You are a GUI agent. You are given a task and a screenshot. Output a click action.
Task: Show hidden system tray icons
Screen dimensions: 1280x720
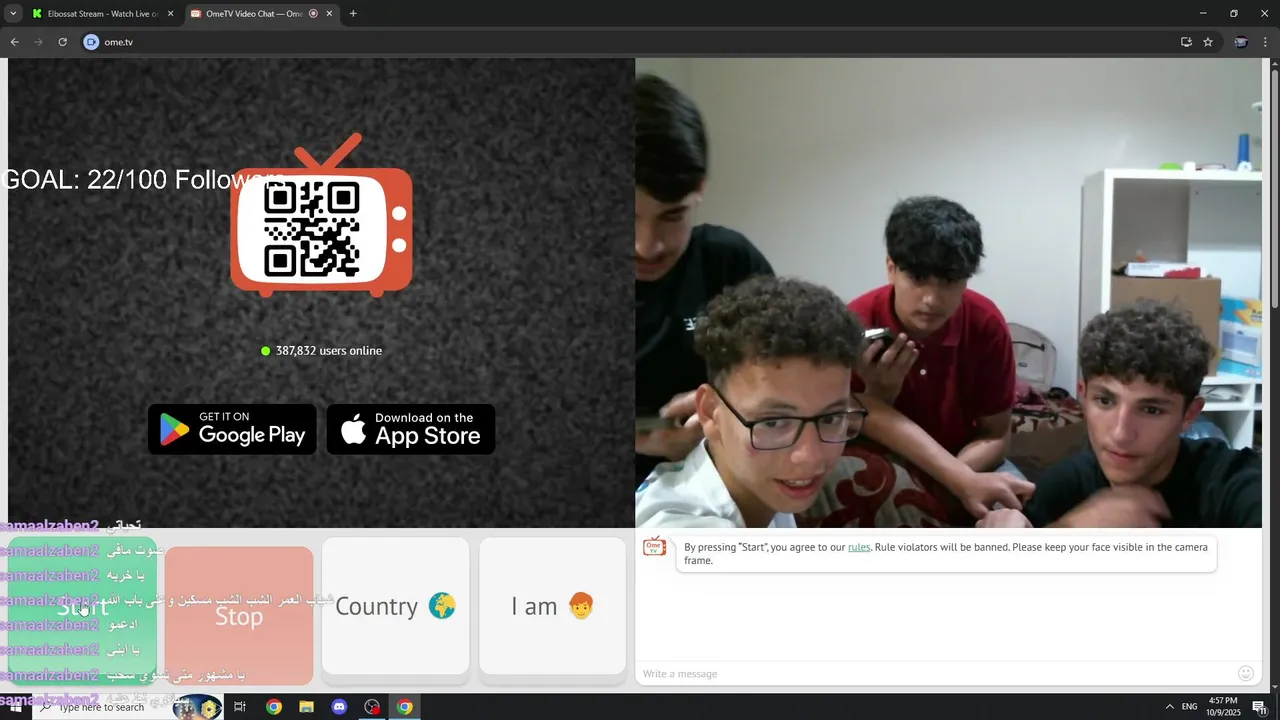(1169, 707)
